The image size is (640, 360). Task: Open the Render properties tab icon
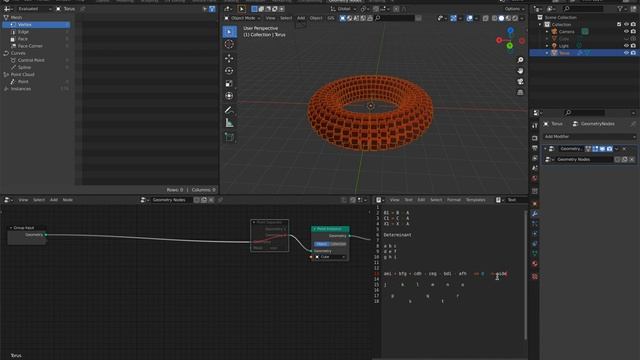535,138
